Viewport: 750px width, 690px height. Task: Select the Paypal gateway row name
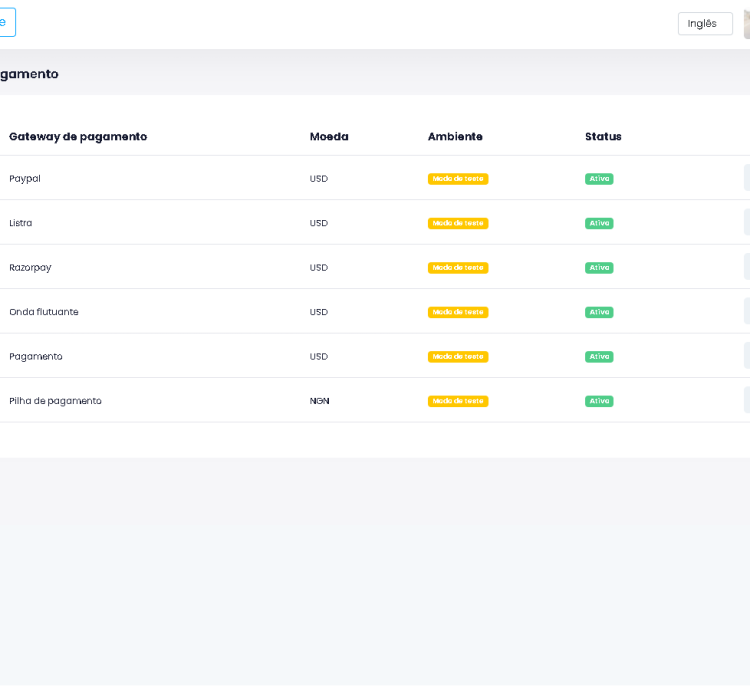pos(25,179)
